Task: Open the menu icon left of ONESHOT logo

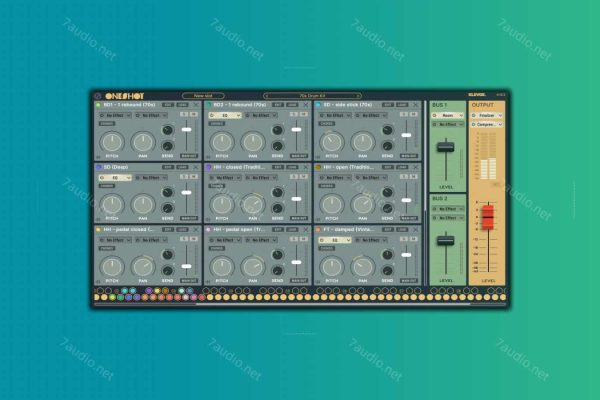Action: pos(98,96)
